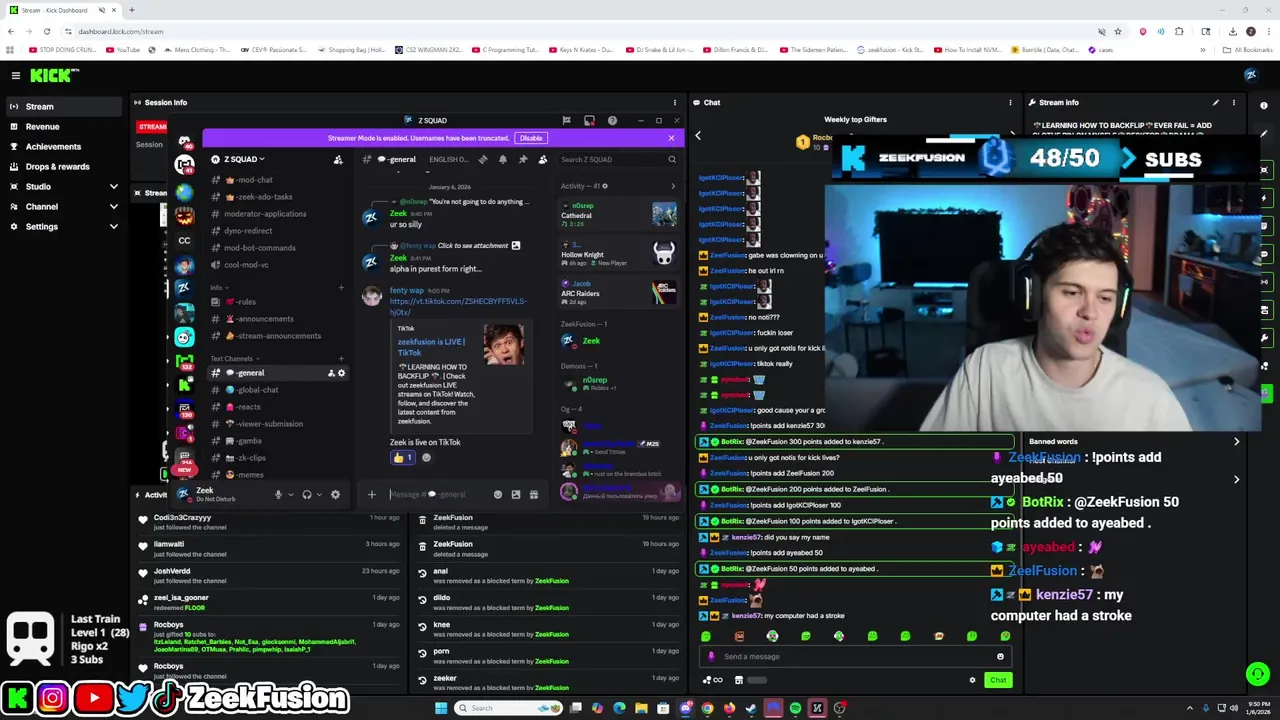This screenshot has height=720, width=1280.
Task: Open the moderator-applications channel
Action: 276,214
